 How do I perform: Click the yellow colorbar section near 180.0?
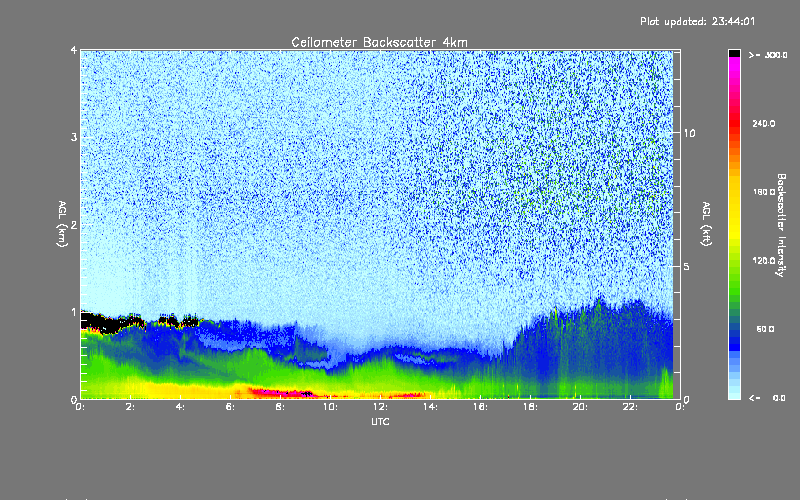pyautogui.click(x=734, y=199)
